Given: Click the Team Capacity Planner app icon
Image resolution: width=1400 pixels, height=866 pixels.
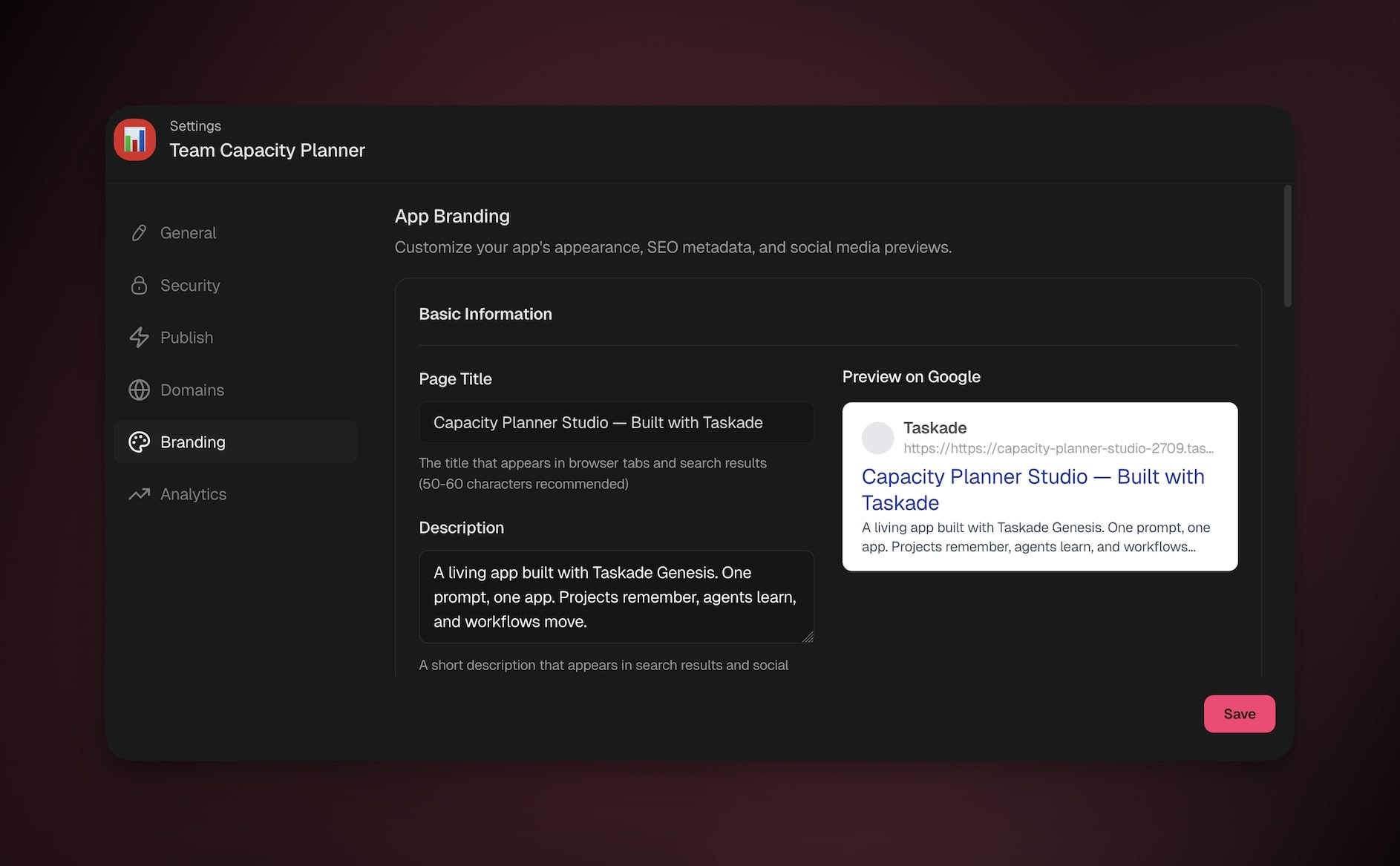Looking at the screenshot, I should pos(134,140).
